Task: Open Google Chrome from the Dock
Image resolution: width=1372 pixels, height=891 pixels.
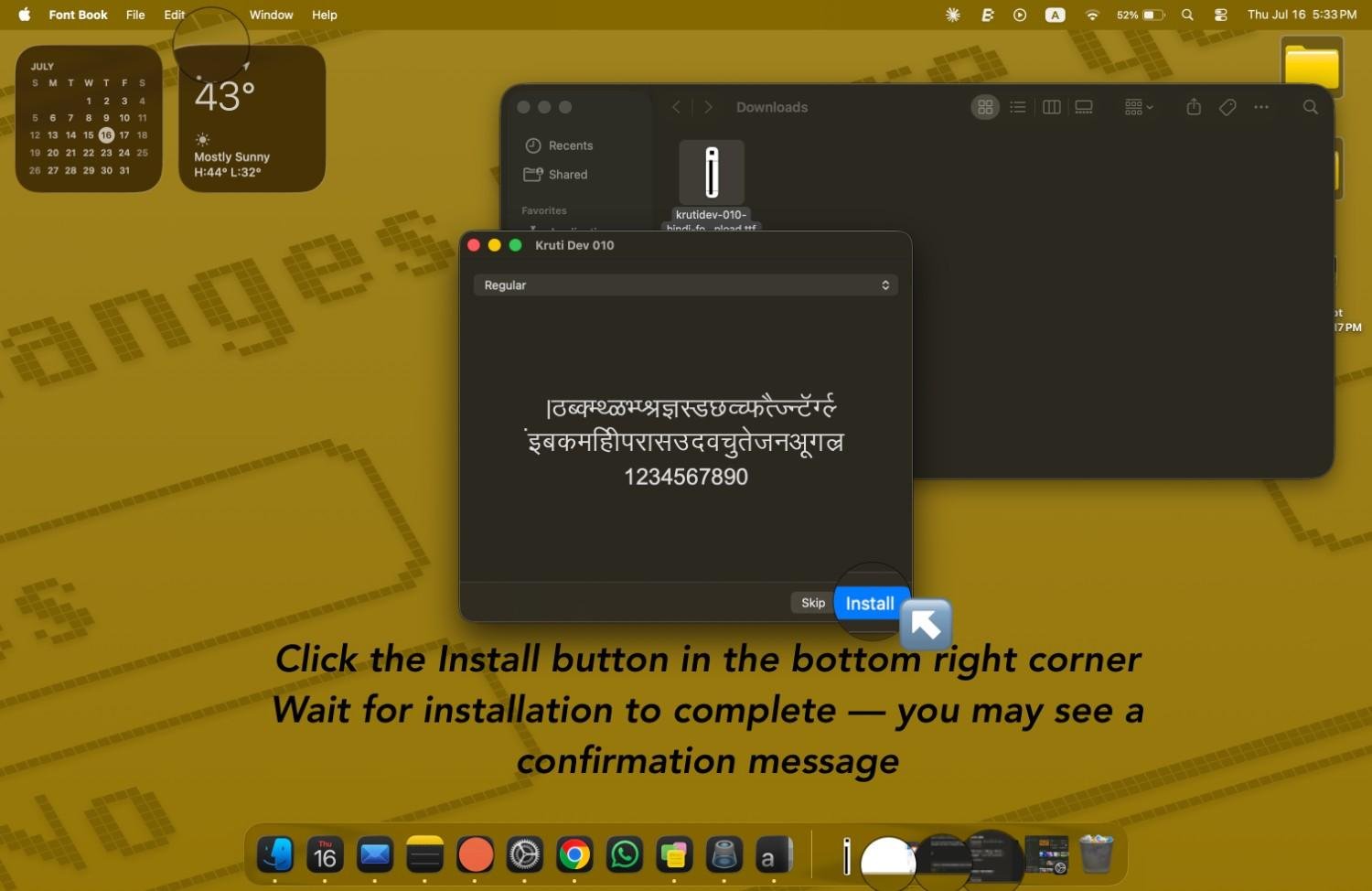Action: tap(574, 855)
